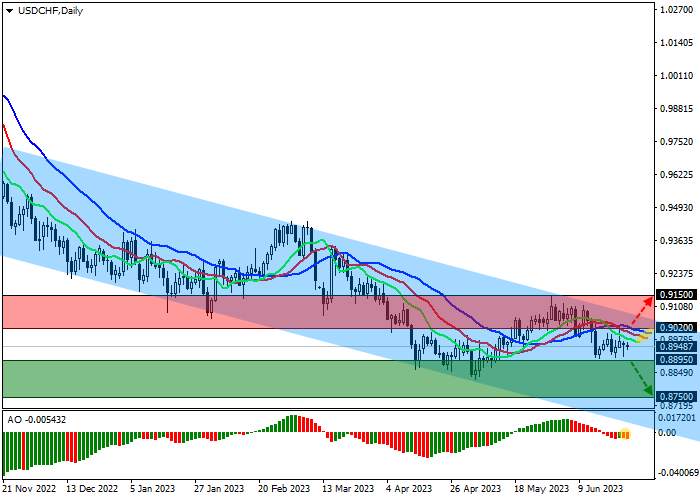Image resolution: width=700 pixels, height=500 pixels.
Task: Open the USDCHF chart dropdown triangle
Action: coord(9,11)
